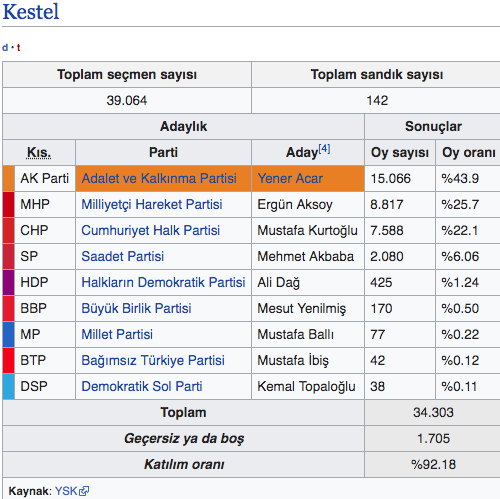The image size is (500, 499).
Task: Open the Milliyetçi Hareket Partisi link
Action: (x=152, y=204)
